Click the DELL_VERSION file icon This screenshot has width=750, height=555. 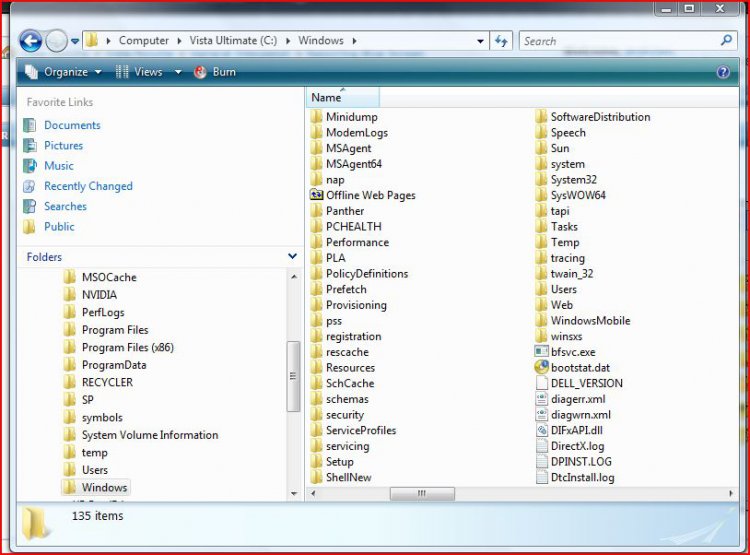pos(541,383)
